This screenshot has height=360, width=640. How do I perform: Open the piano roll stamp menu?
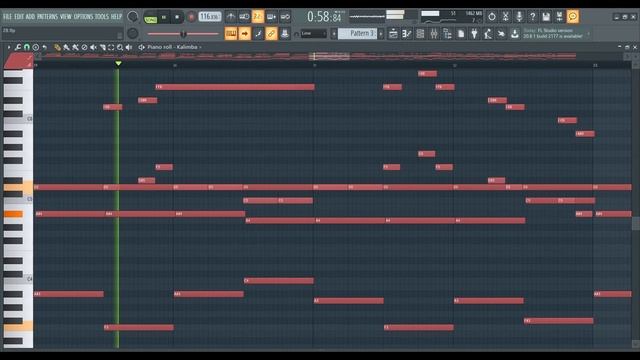pos(36,47)
